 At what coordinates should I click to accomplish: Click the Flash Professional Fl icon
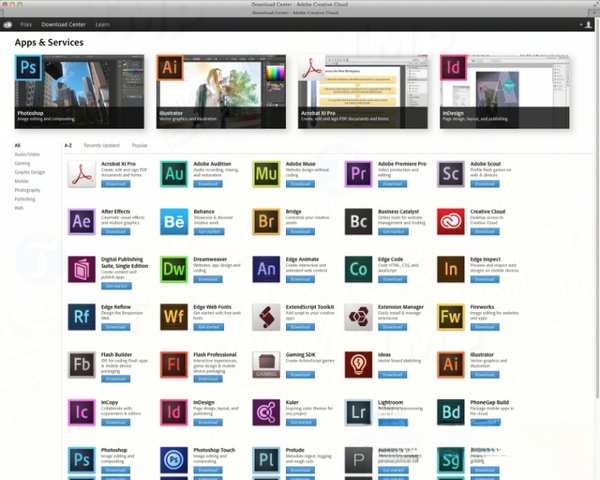click(x=174, y=365)
